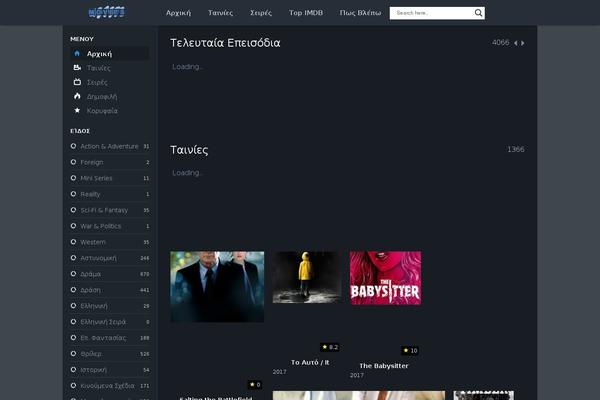This screenshot has height=400, width=600.
Task: Open Σειρές in the top navigation
Action: pos(261,13)
